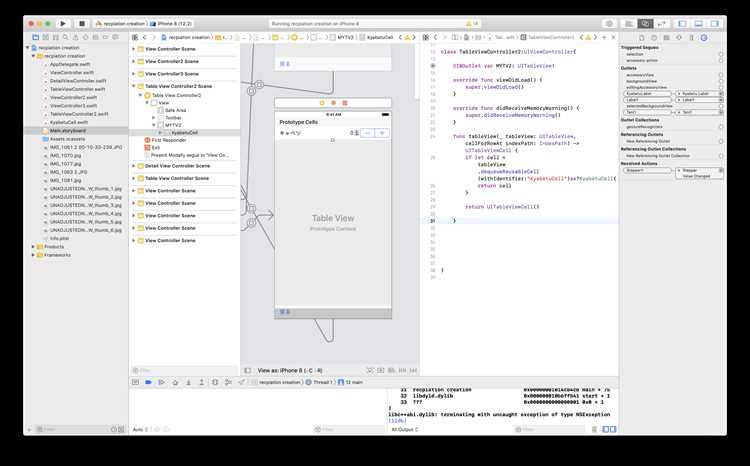
Task: Click Thread 1 in debug jump bar
Action: pos(320,382)
